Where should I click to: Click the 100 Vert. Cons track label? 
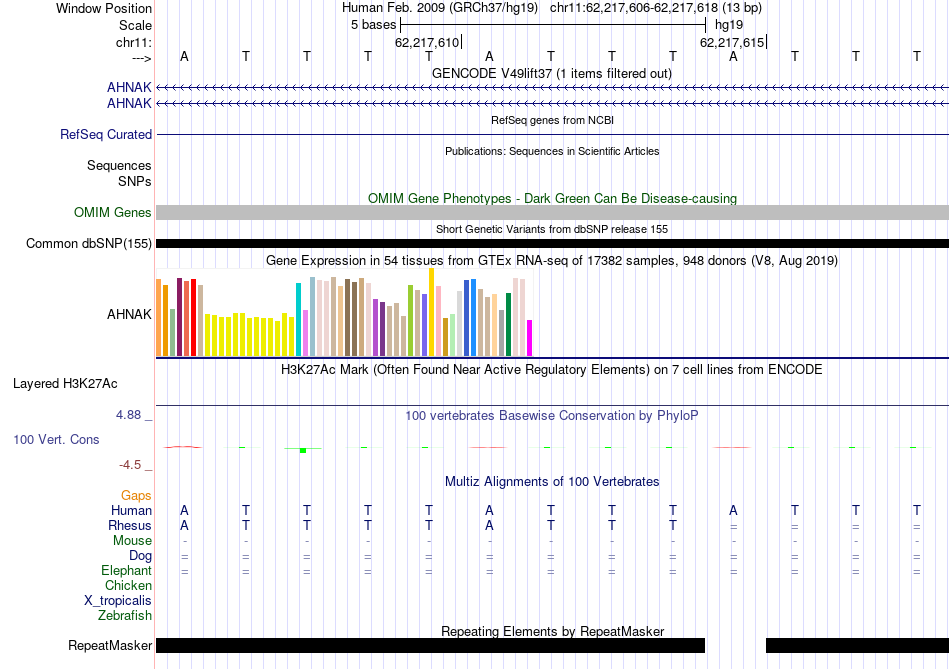point(56,439)
